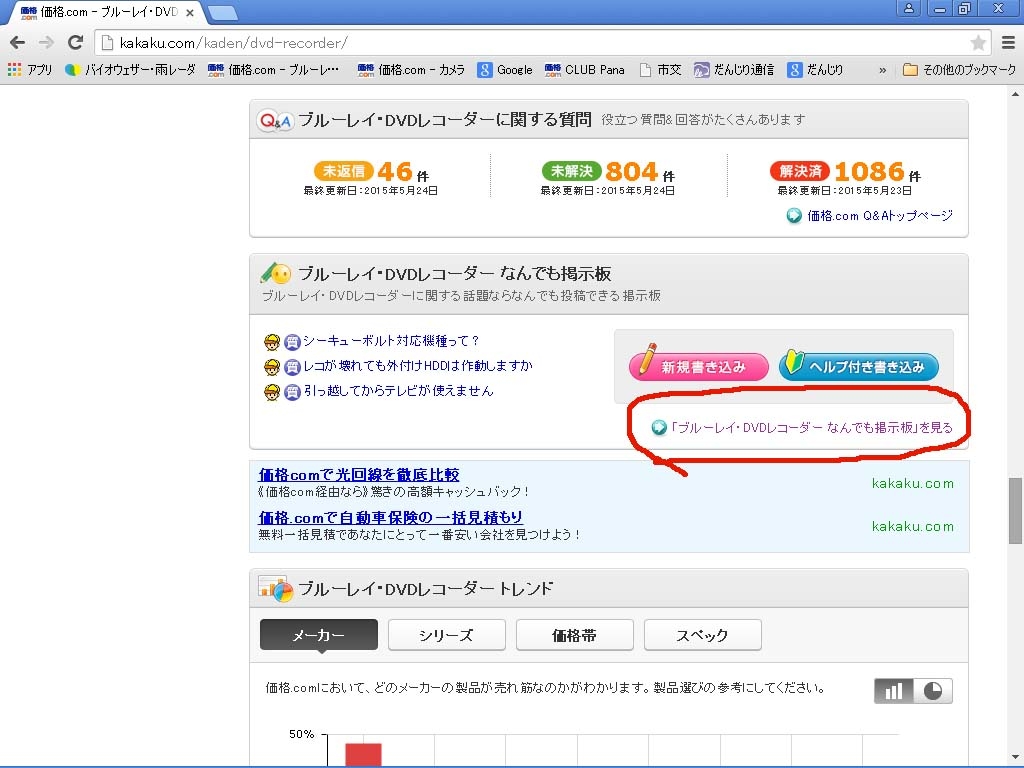This screenshot has width=1024, height=768.
Task: Open thread シーキューボルト対応機種って？
Action: click(391, 341)
